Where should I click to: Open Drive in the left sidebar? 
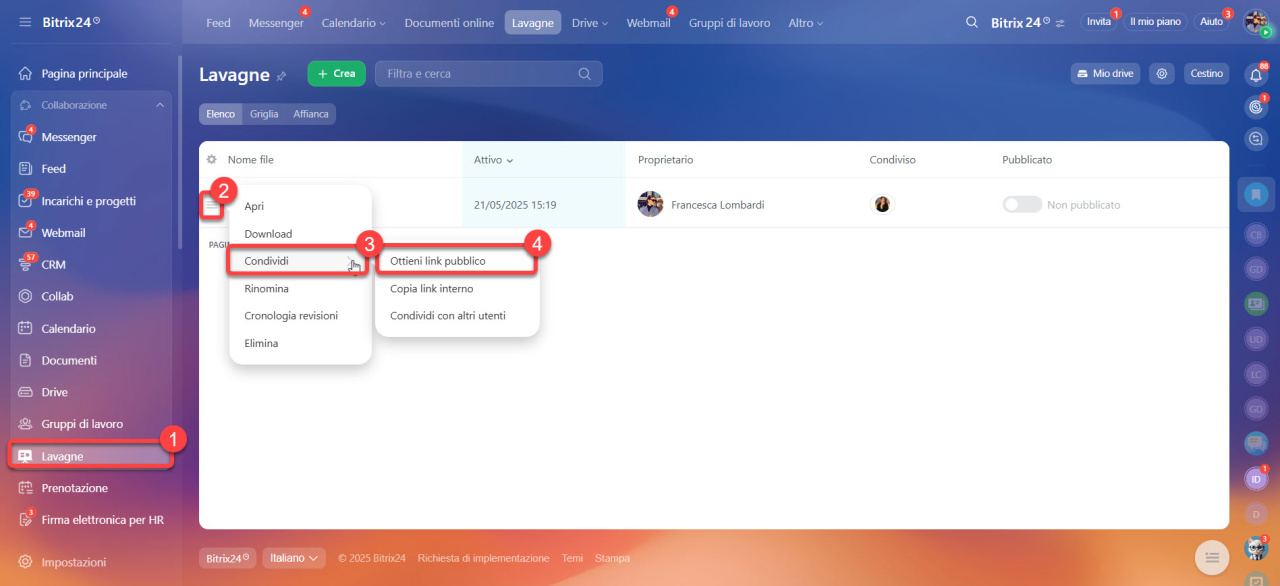54,392
